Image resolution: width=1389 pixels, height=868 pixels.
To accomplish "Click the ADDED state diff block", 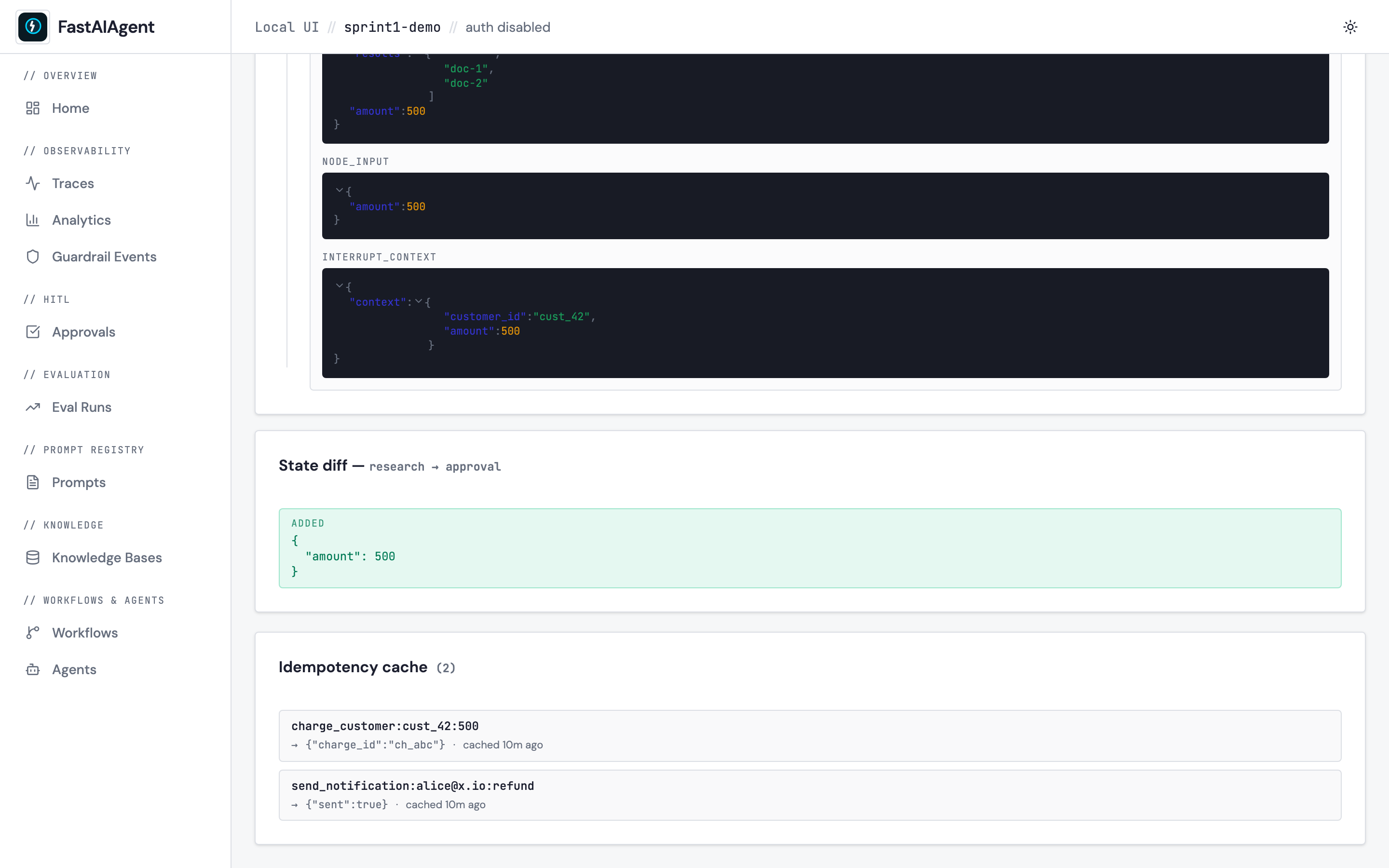I will [x=810, y=548].
